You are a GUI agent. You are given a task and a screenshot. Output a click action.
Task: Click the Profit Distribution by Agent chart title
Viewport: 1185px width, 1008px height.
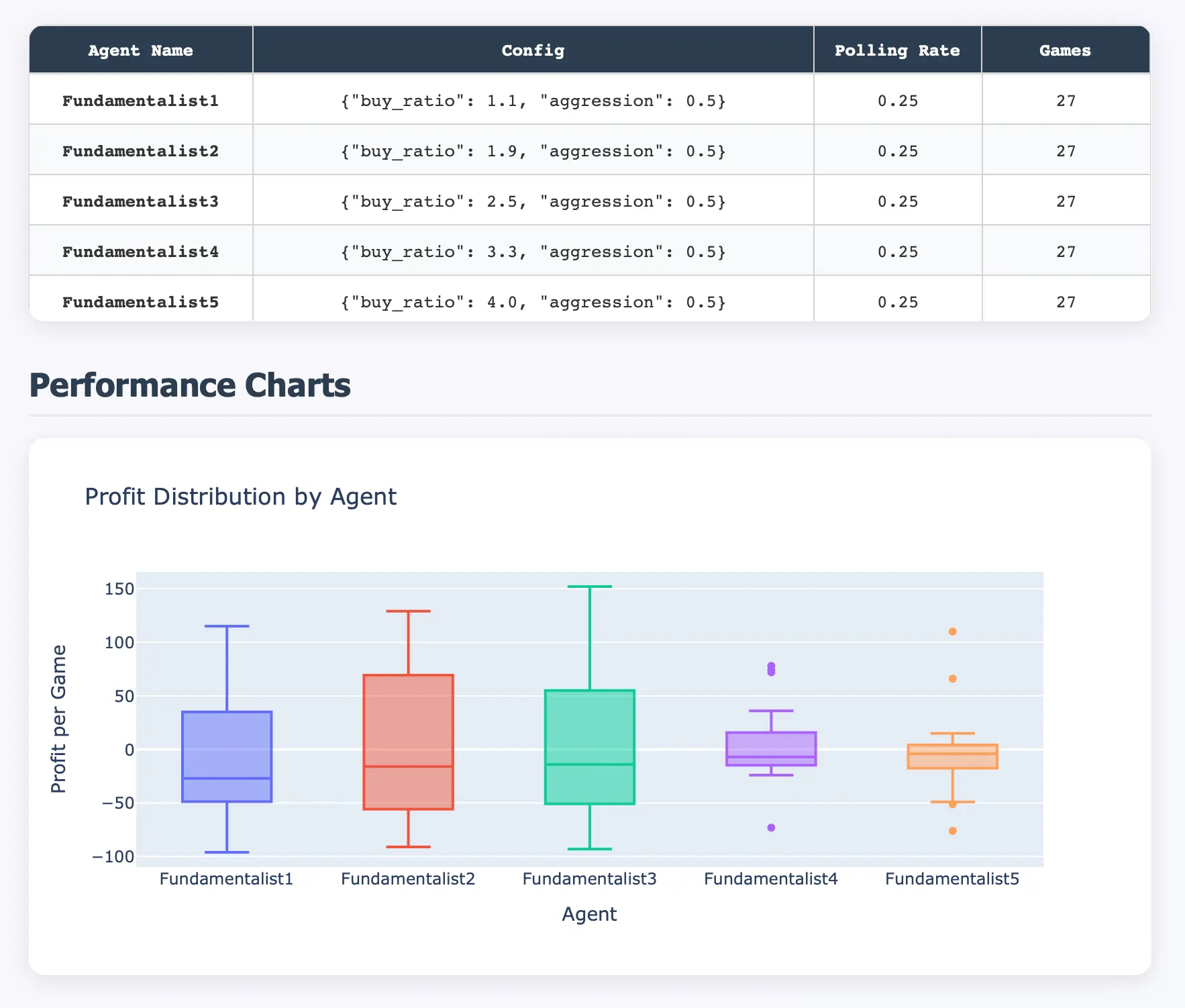click(240, 497)
